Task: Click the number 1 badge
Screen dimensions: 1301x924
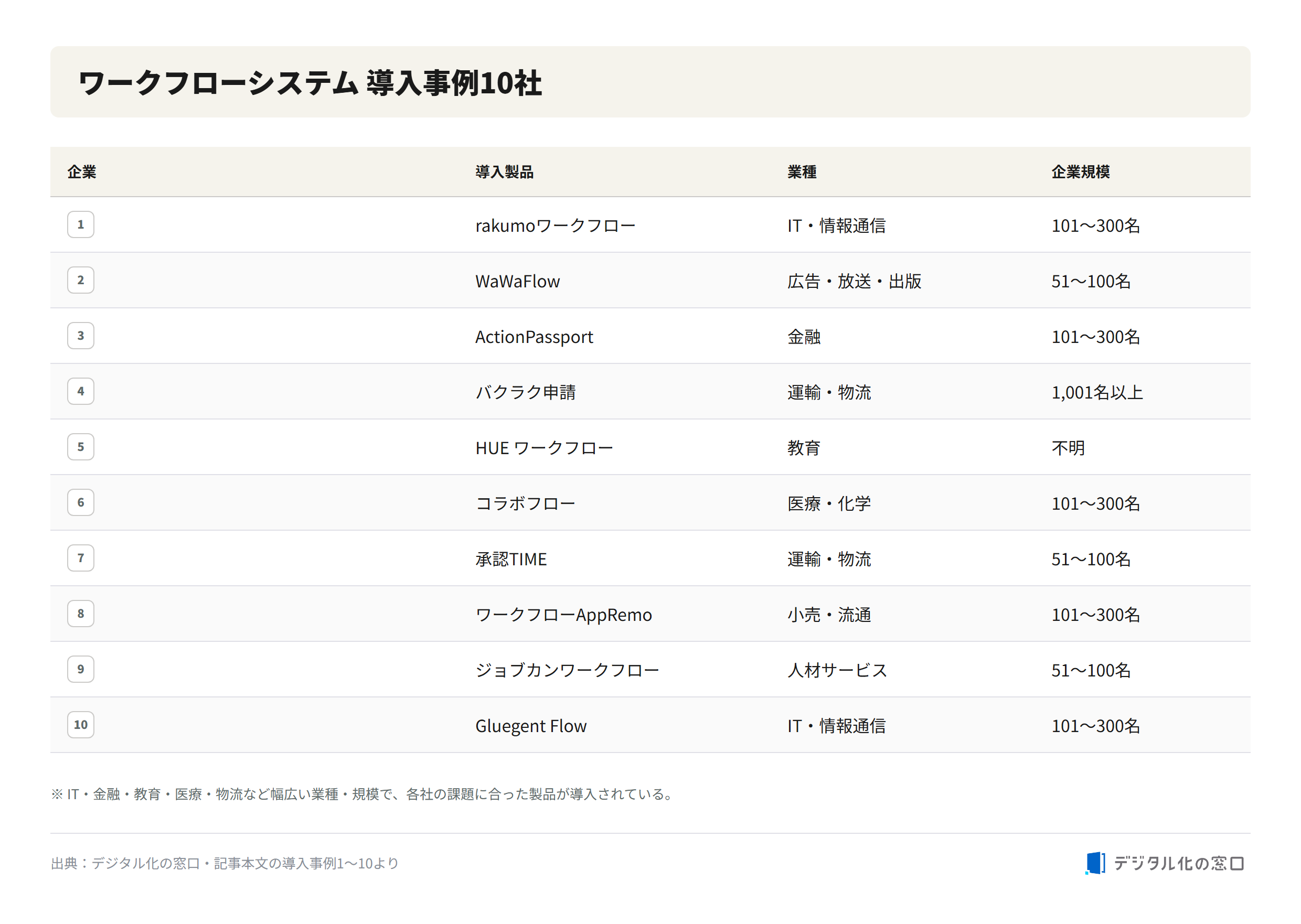Action: coord(81,225)
